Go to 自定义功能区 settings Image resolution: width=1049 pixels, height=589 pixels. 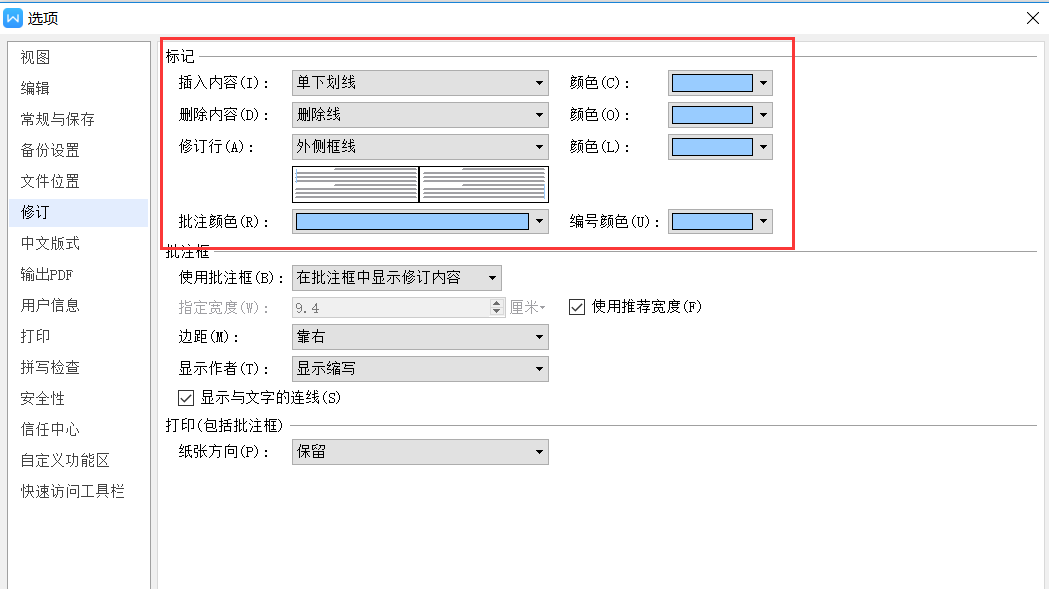[65, 461]
